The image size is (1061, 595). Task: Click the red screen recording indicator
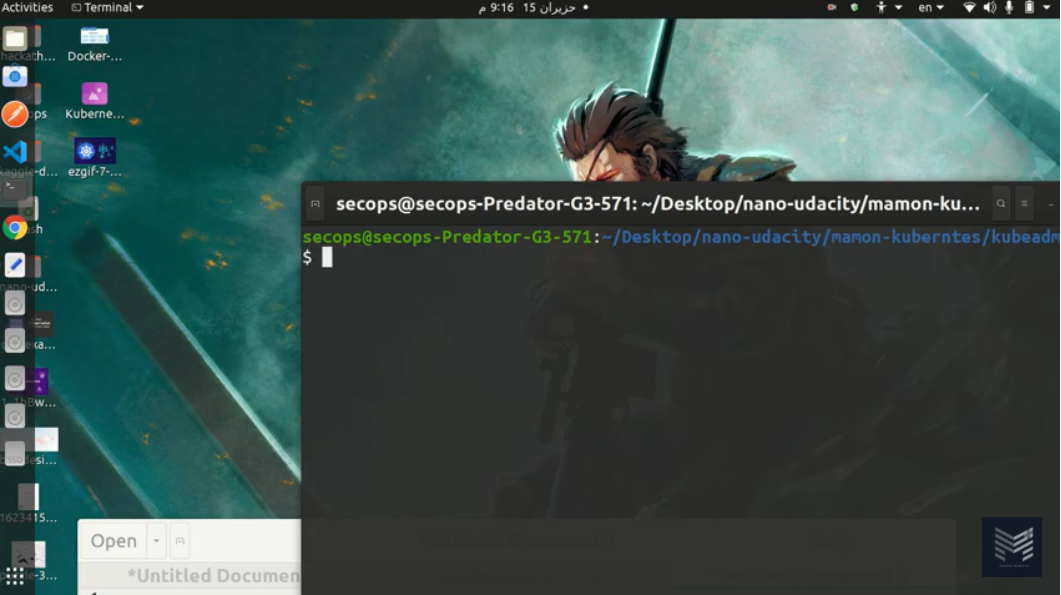pyautogui.click(x=832, y=7)
